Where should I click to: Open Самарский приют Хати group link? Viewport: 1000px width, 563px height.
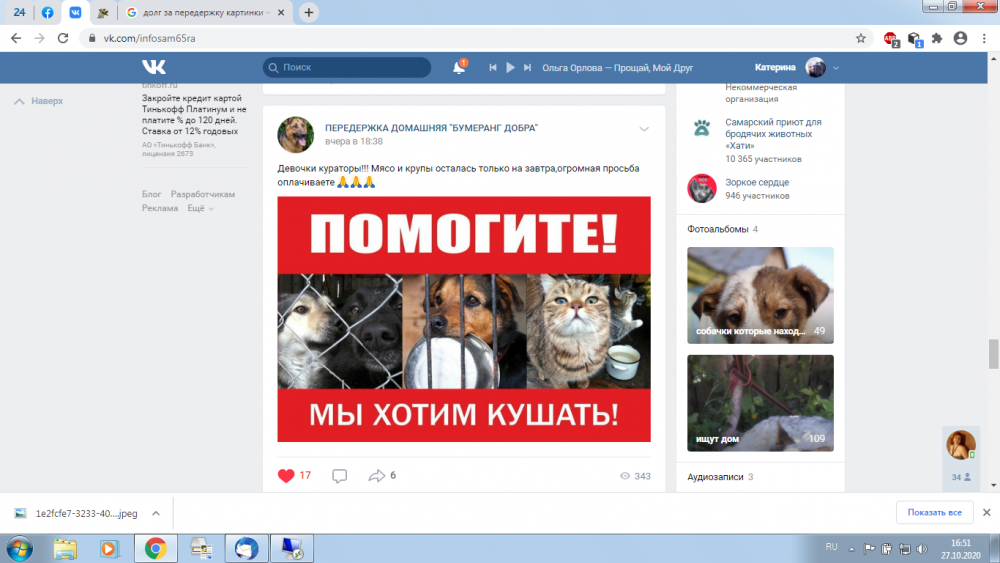click(x=773, y=134)
